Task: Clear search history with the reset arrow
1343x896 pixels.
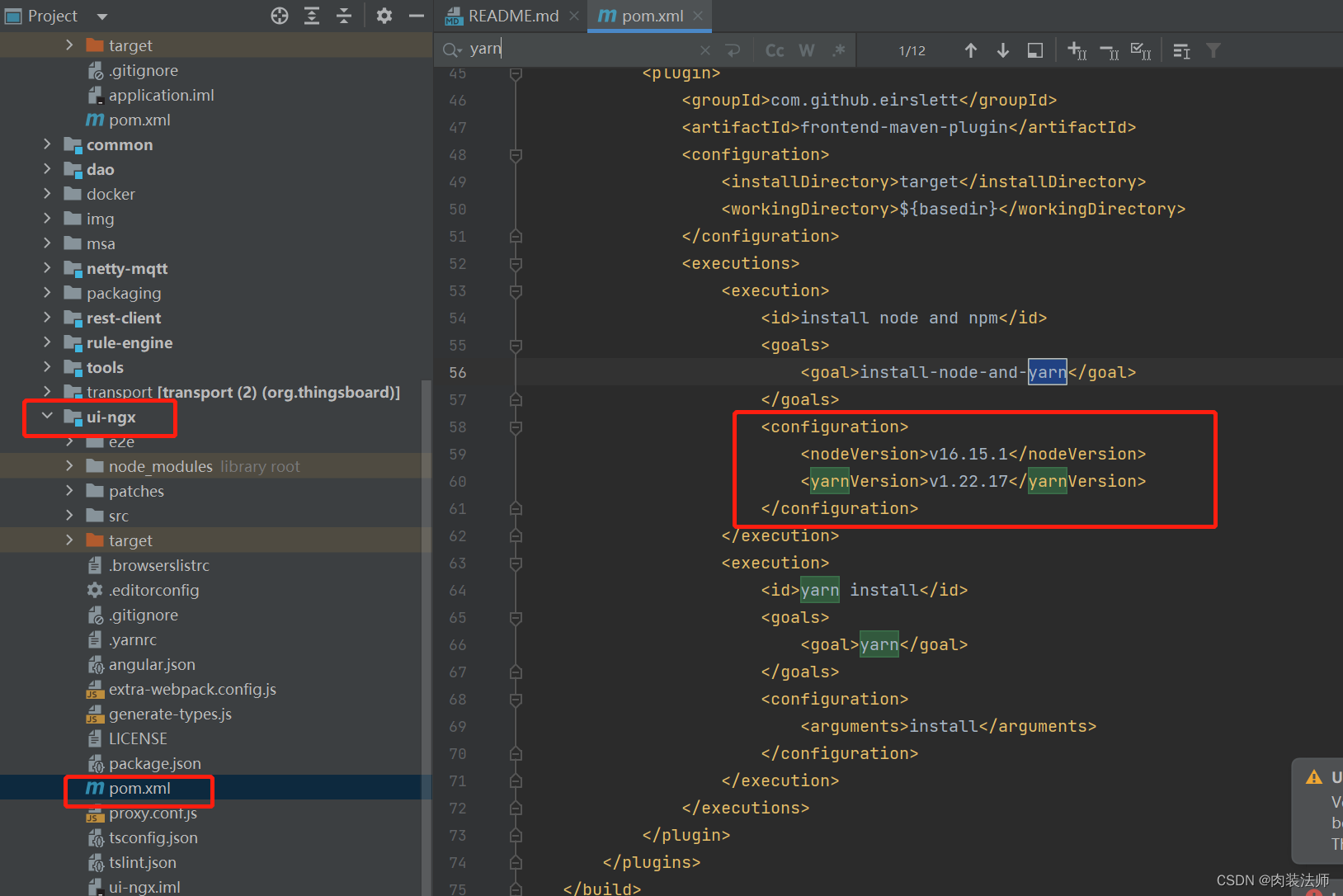Action: (733, 50)
